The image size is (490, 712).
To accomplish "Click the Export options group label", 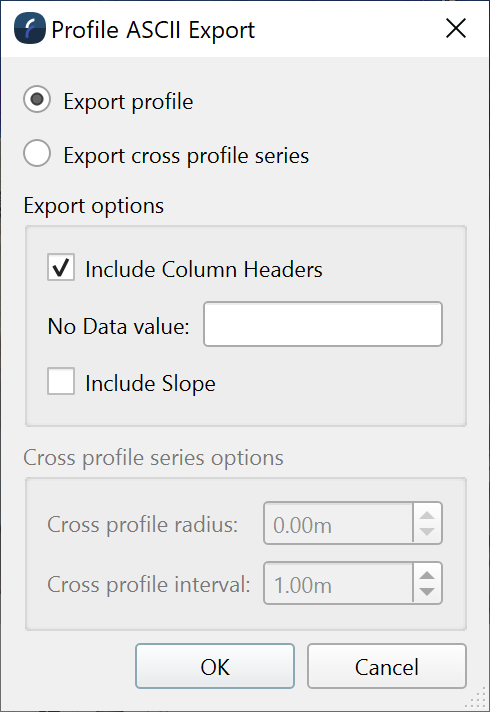I will point(94,206).
